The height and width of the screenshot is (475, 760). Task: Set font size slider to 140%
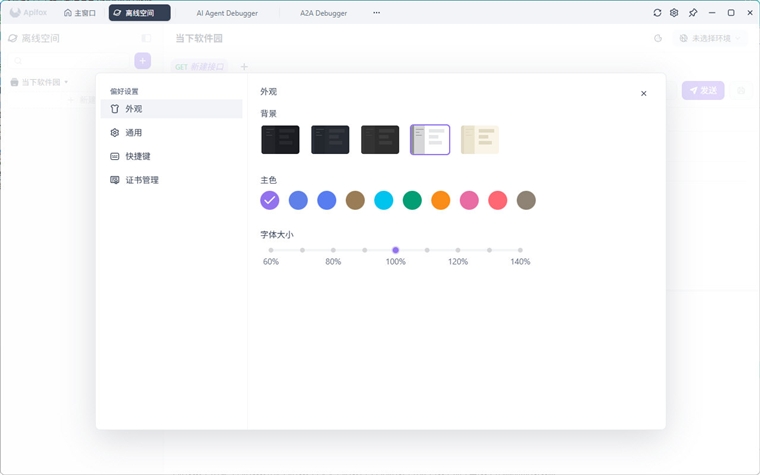tap(520, 250)
